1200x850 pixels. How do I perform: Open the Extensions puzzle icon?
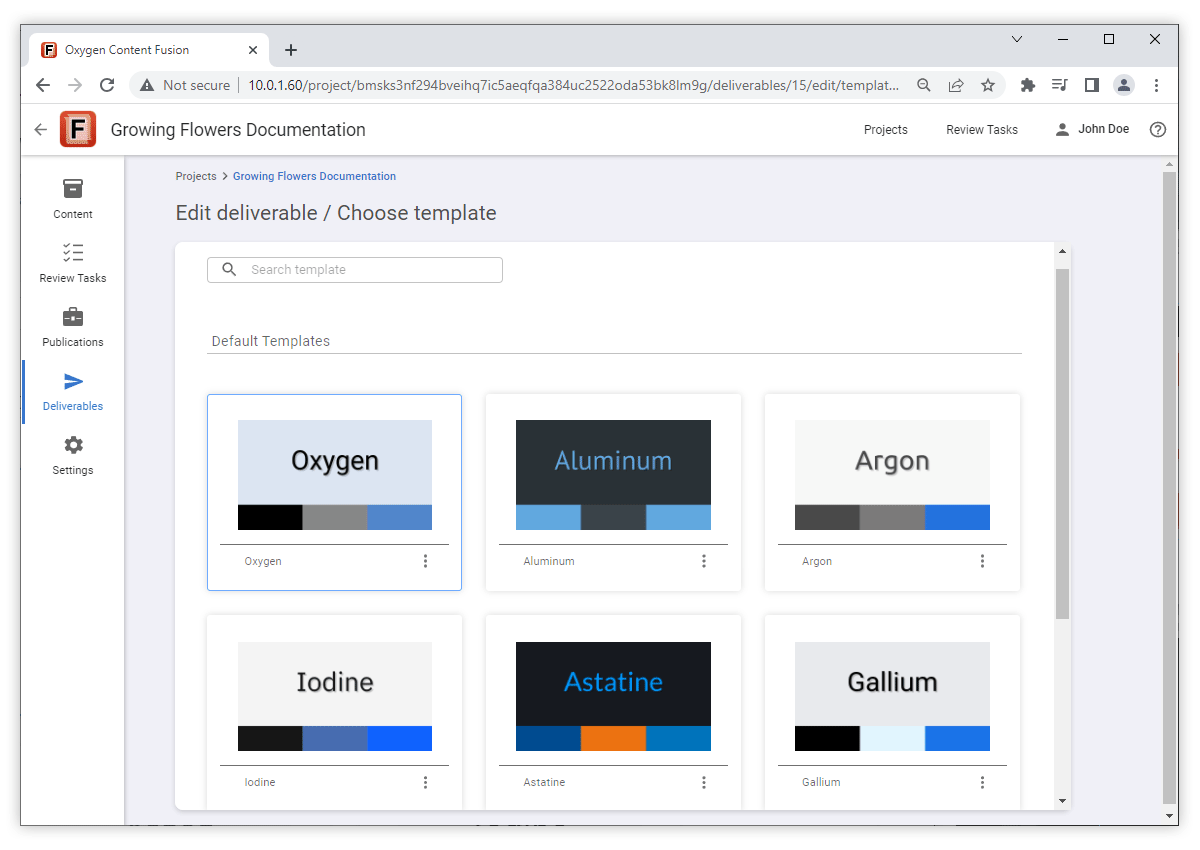coord(1028,85)
